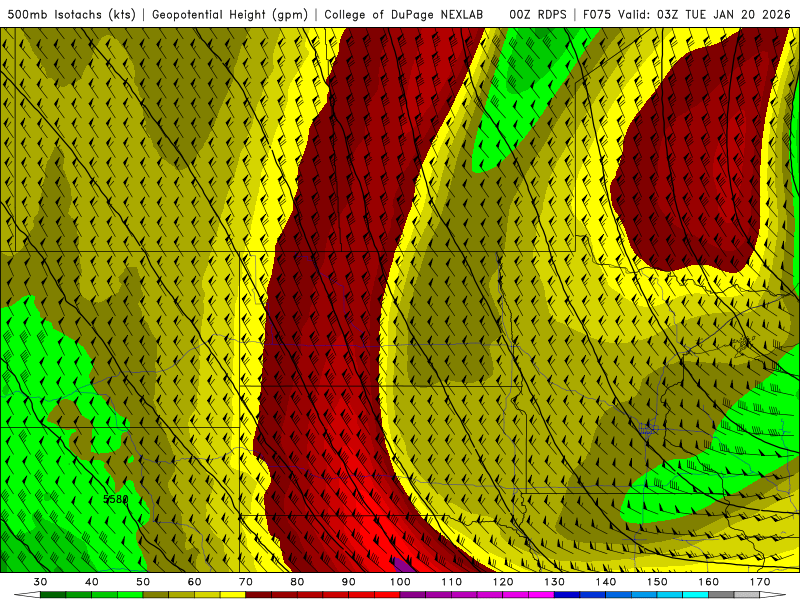Click the '120' legend value
The width and height of the screenshot is (800, 600).
pyautogui.click(x=503, y=582)
